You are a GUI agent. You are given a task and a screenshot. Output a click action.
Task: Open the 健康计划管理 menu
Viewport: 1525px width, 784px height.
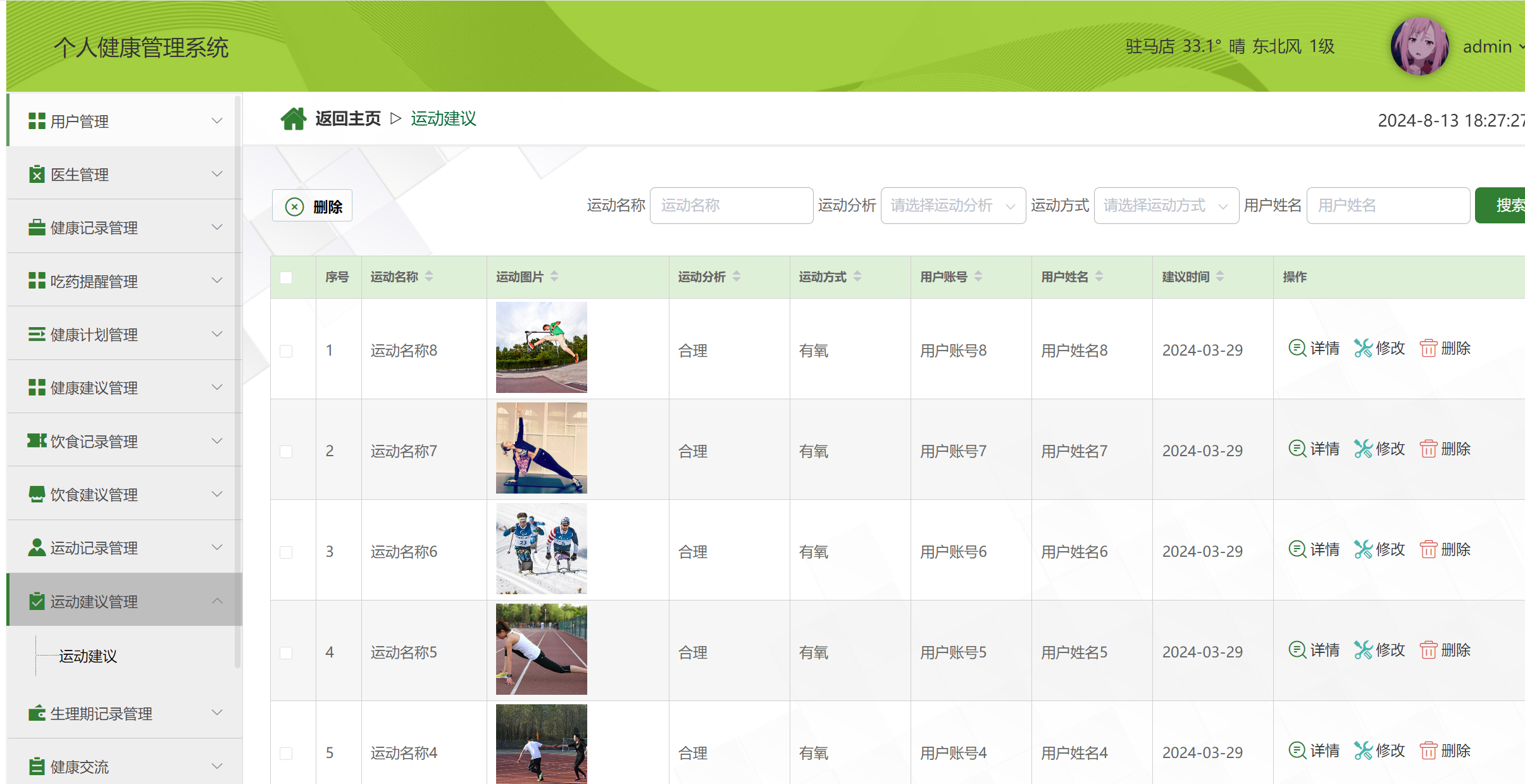pyautogui.click(x=124, y=333)
